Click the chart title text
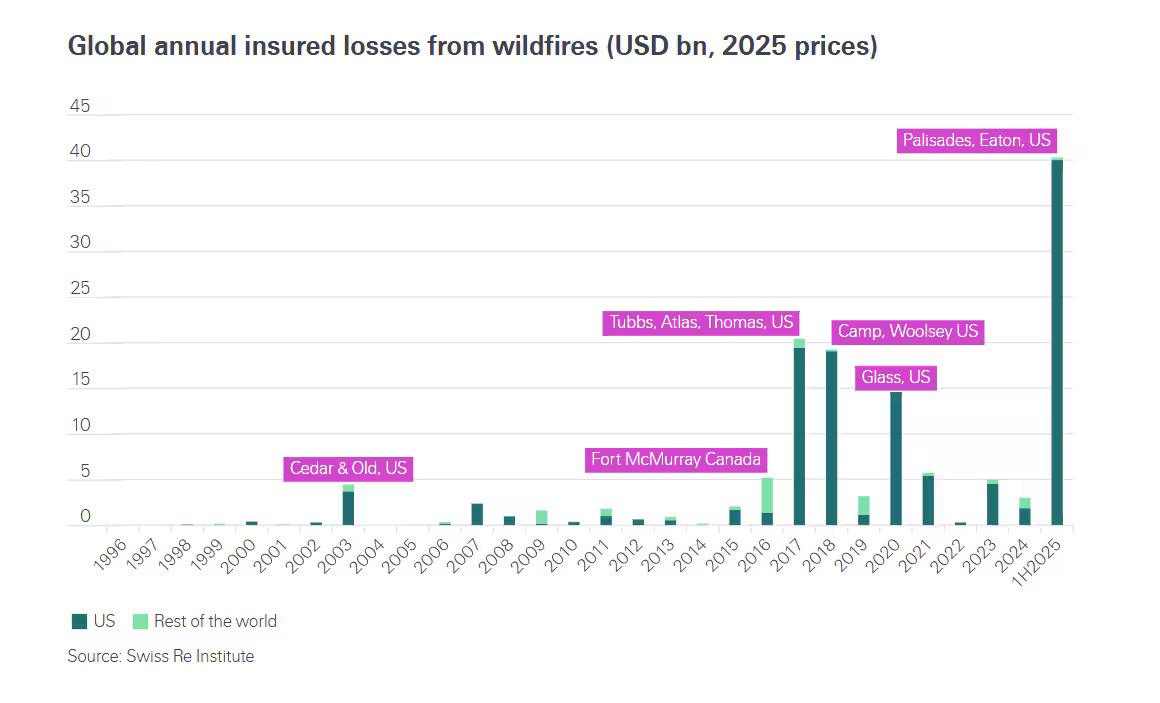Screen dimensions: 1160x703 pos(472,46)
